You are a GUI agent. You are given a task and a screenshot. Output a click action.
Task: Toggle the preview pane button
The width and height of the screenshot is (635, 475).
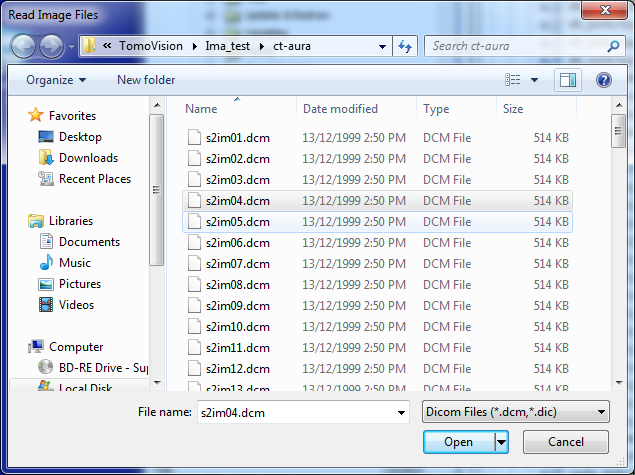(568, 80)
